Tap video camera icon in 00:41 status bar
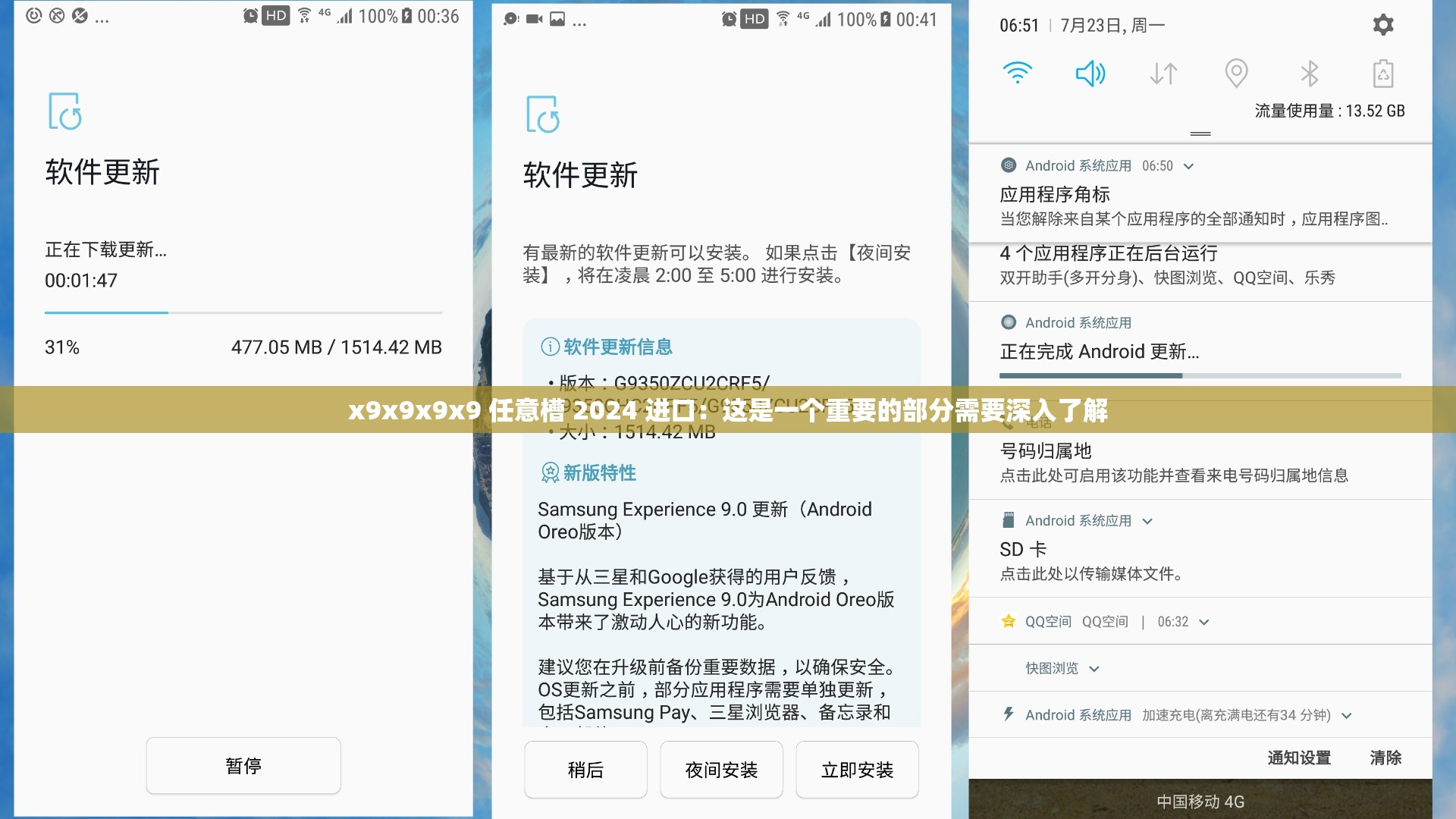The width and height of the screenshot is (1456, 819). [x=535, y=20]
